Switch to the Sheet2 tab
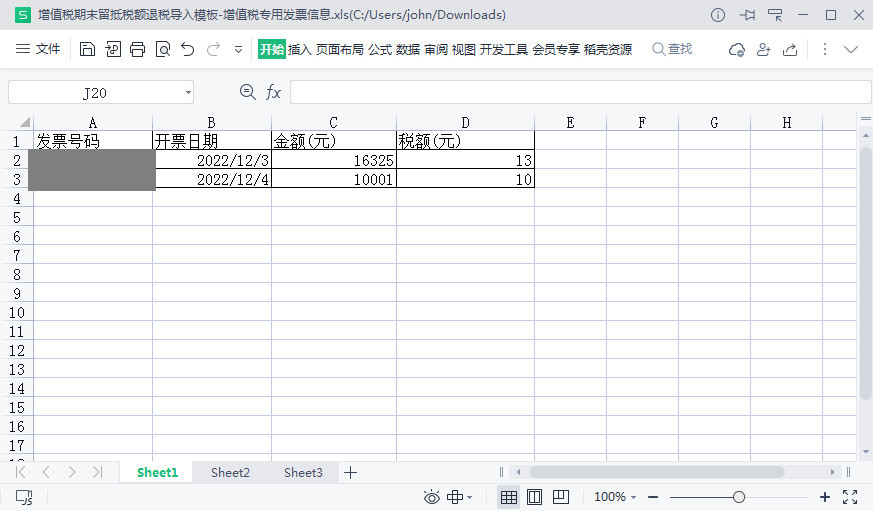The width and height of the screenshot is (874, 514). click(230, 473)
